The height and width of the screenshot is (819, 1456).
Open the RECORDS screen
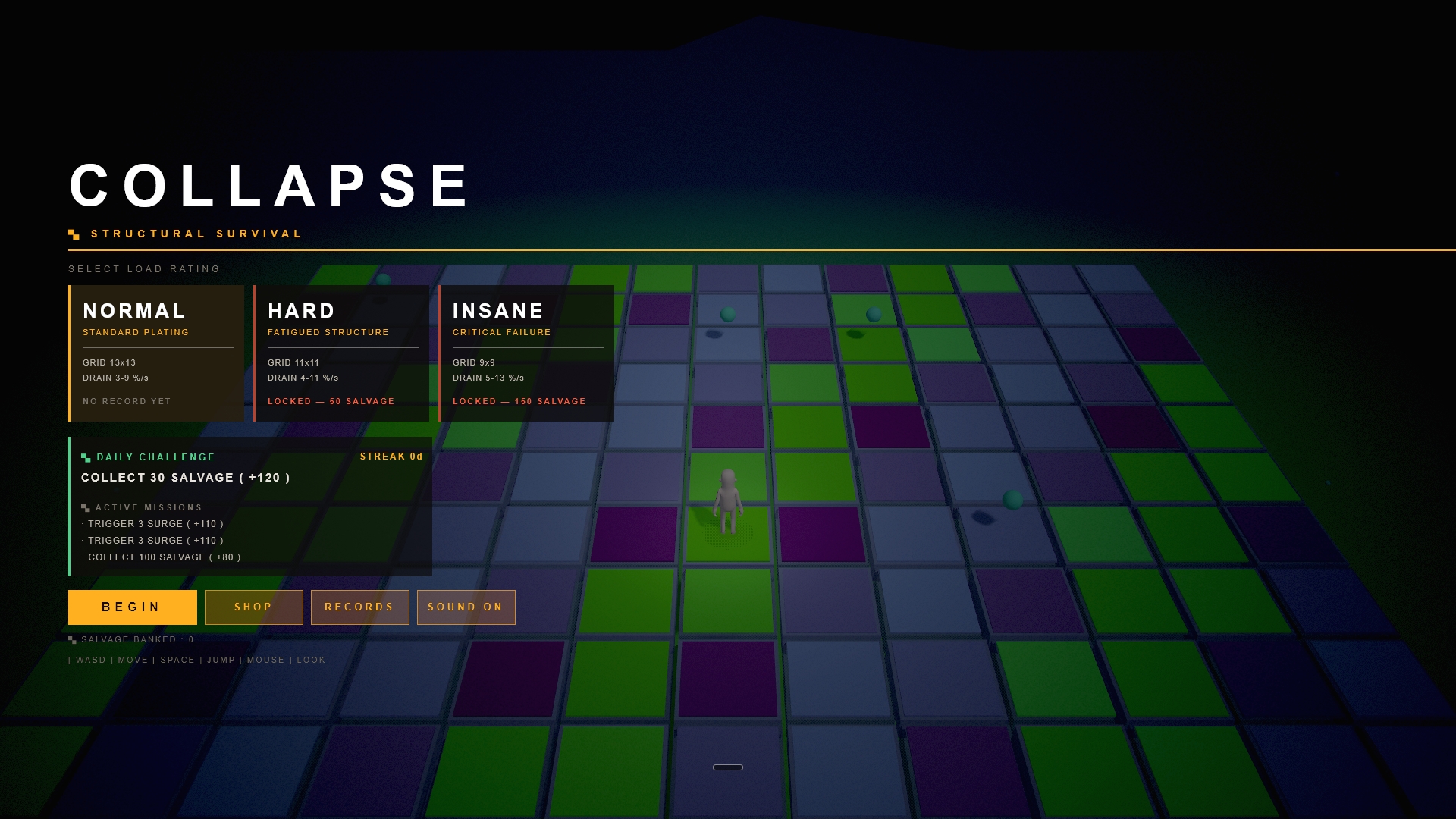(x=360, y=607)
